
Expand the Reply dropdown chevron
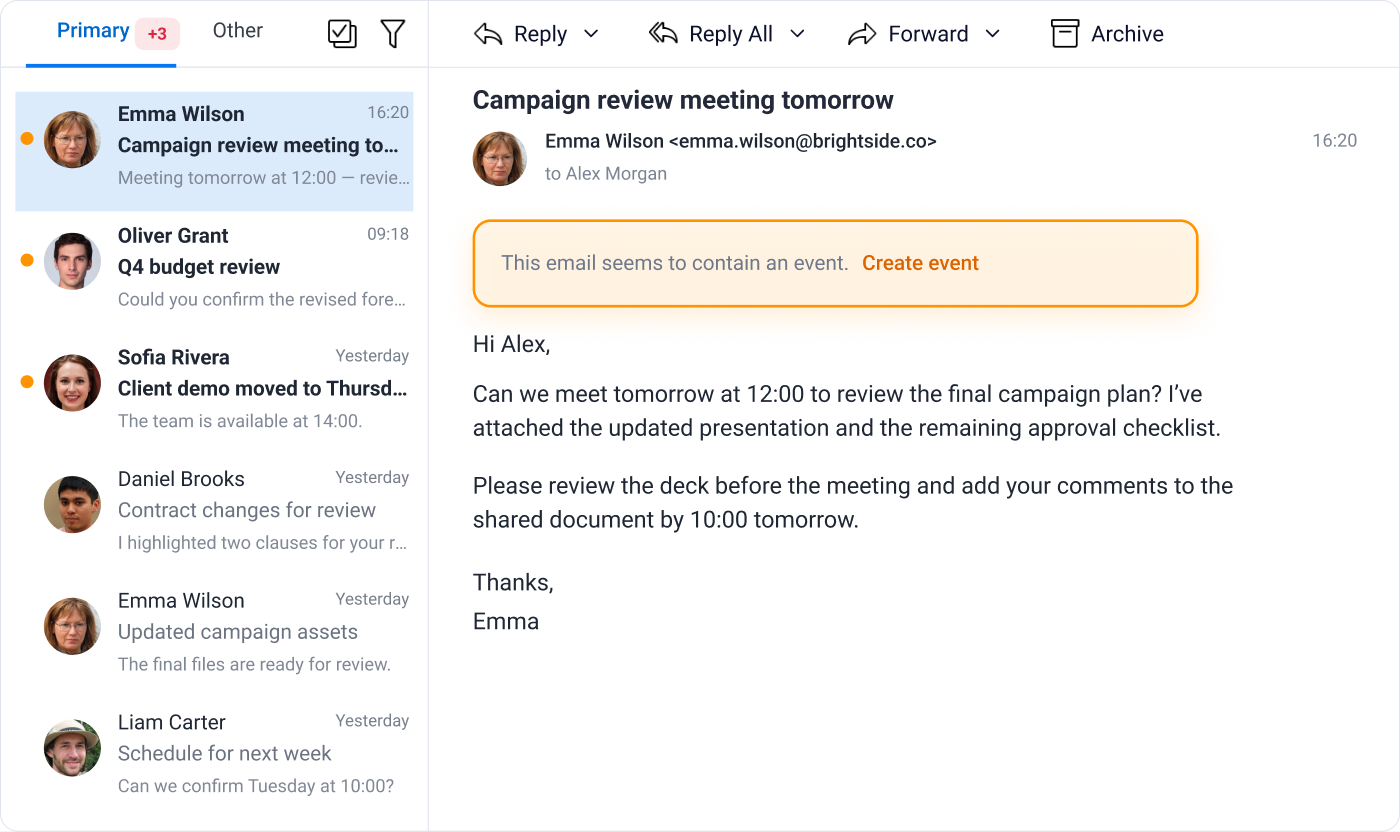tap(591, 34)
